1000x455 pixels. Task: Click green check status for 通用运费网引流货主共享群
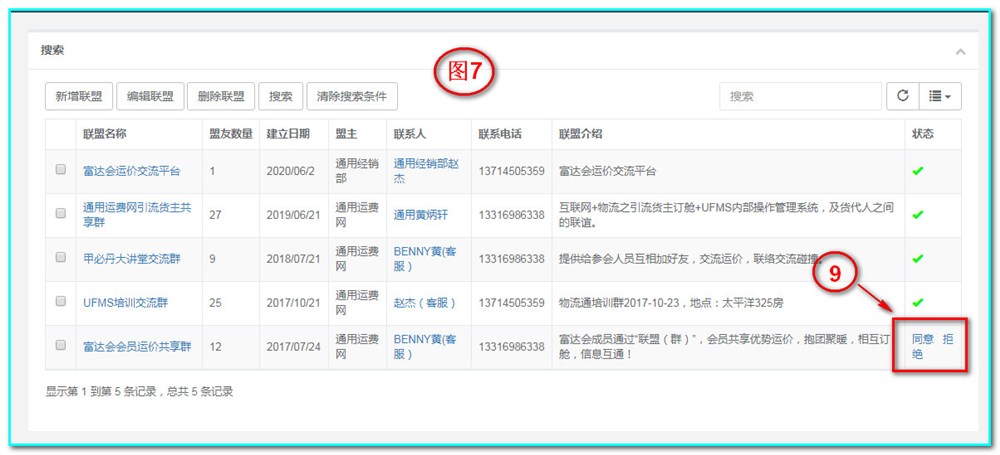tap(918, 215)
